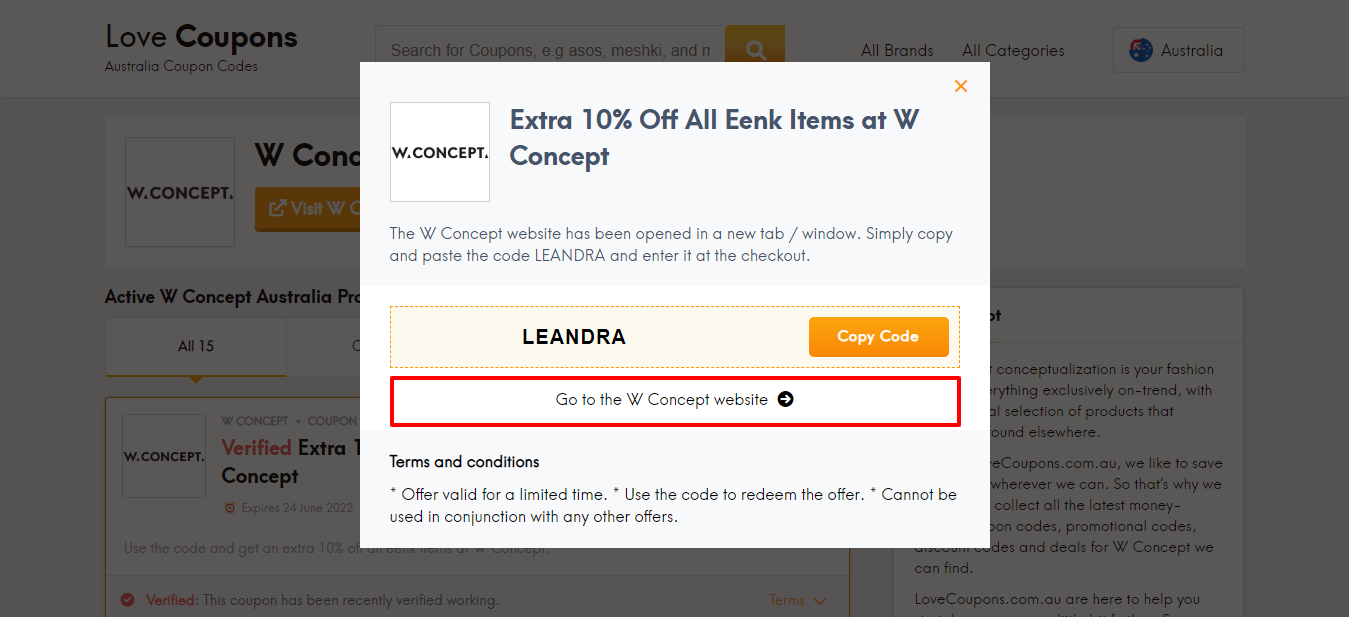Screen dimensions: 1349x617
Task: Switch to the All 15 tab
Action: 195,345
